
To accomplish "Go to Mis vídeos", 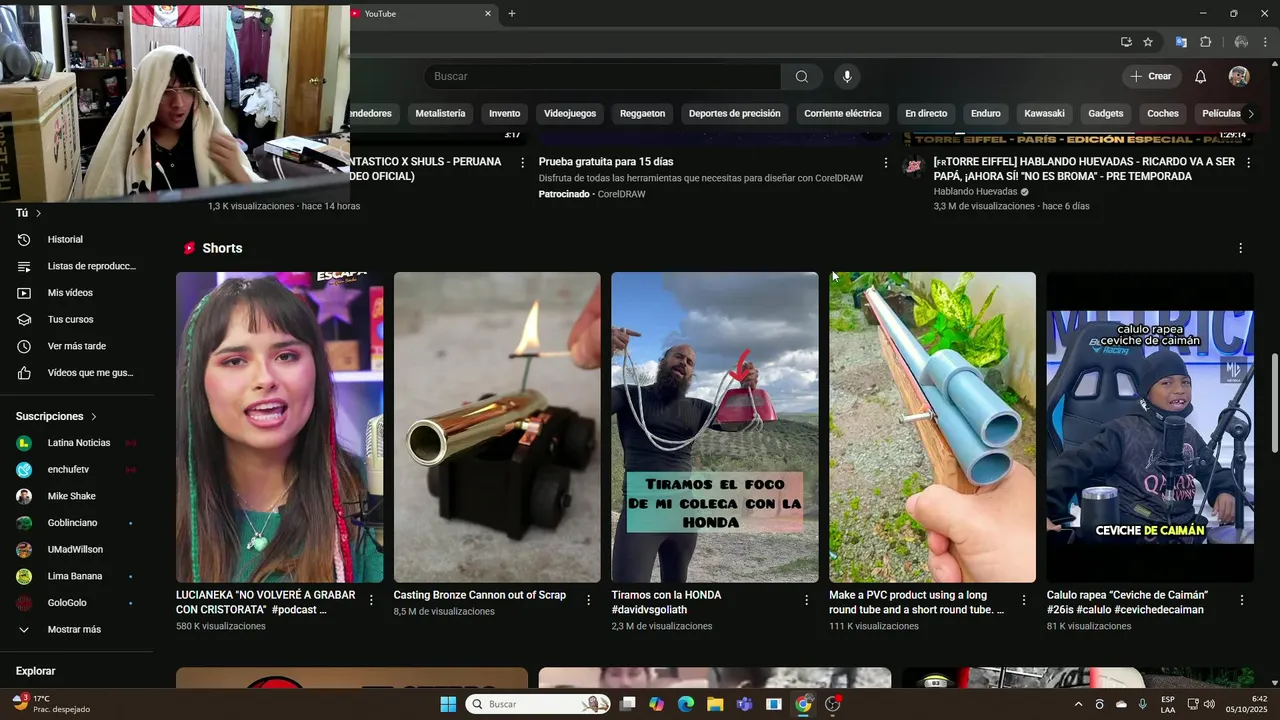I will [78, 293].
